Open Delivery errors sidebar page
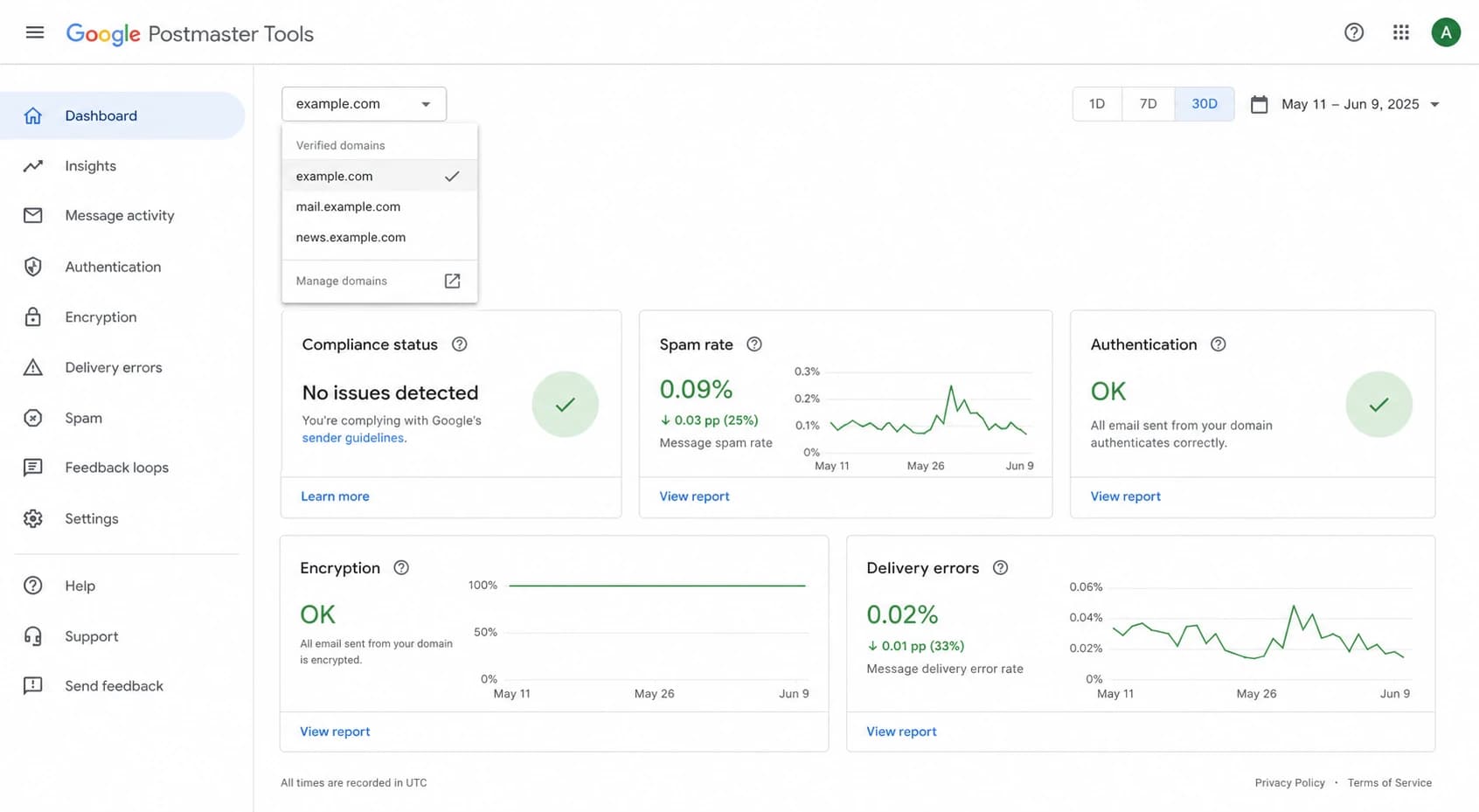Screen dimensions: 1479x812 coord(122,367)
